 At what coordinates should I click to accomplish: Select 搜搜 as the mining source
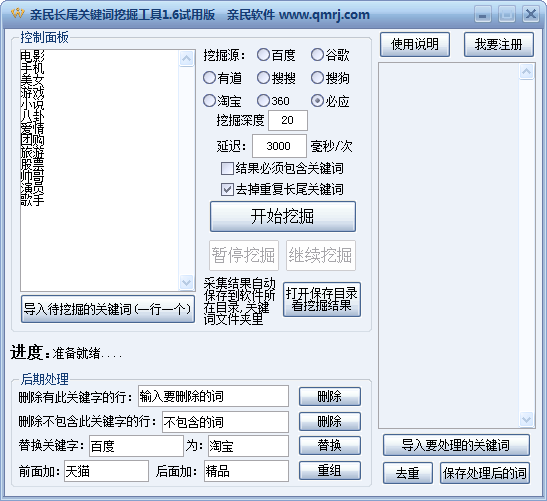pos(276,78)
